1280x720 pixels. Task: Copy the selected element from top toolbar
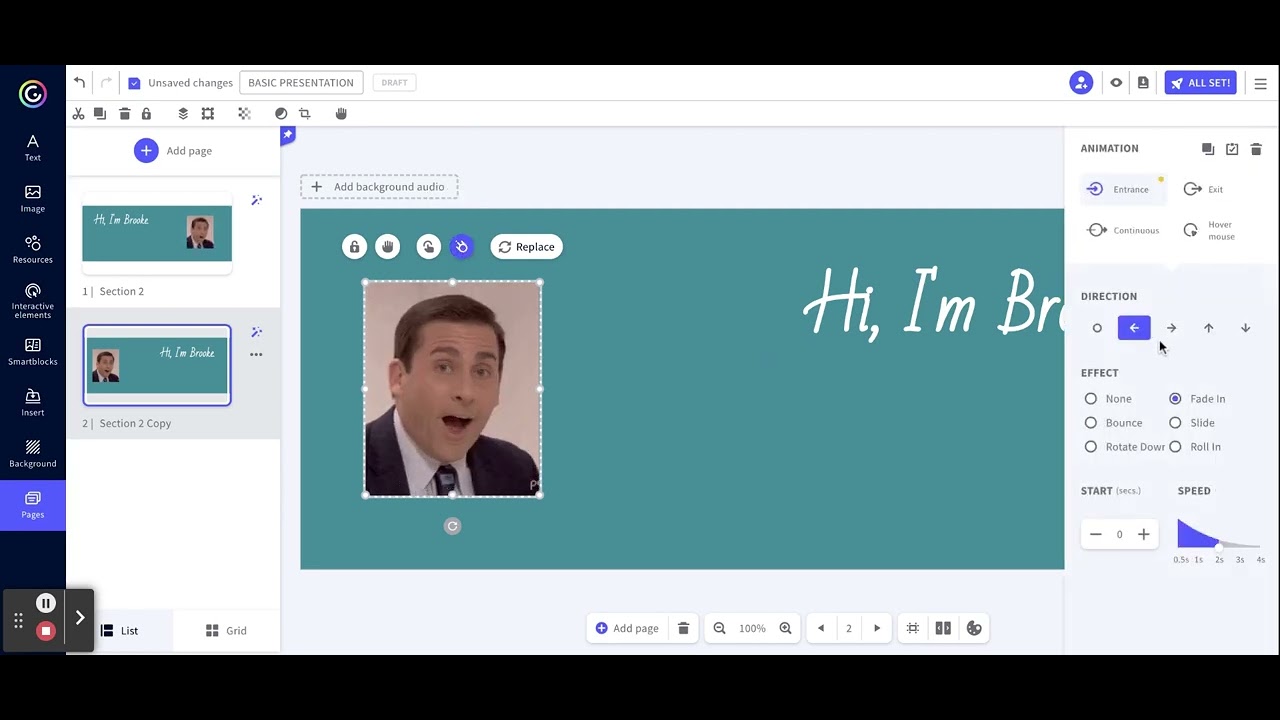(100, 114)
